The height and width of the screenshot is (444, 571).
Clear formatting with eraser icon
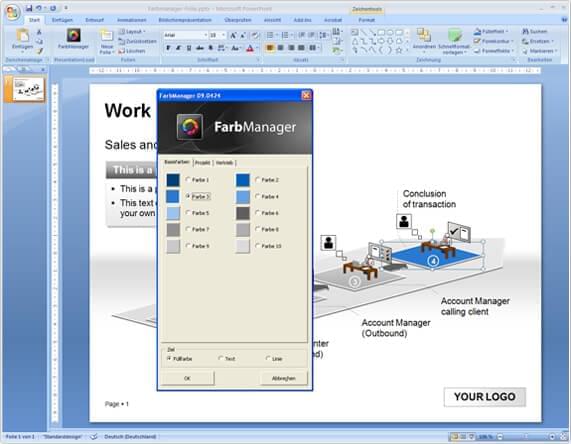255,35
